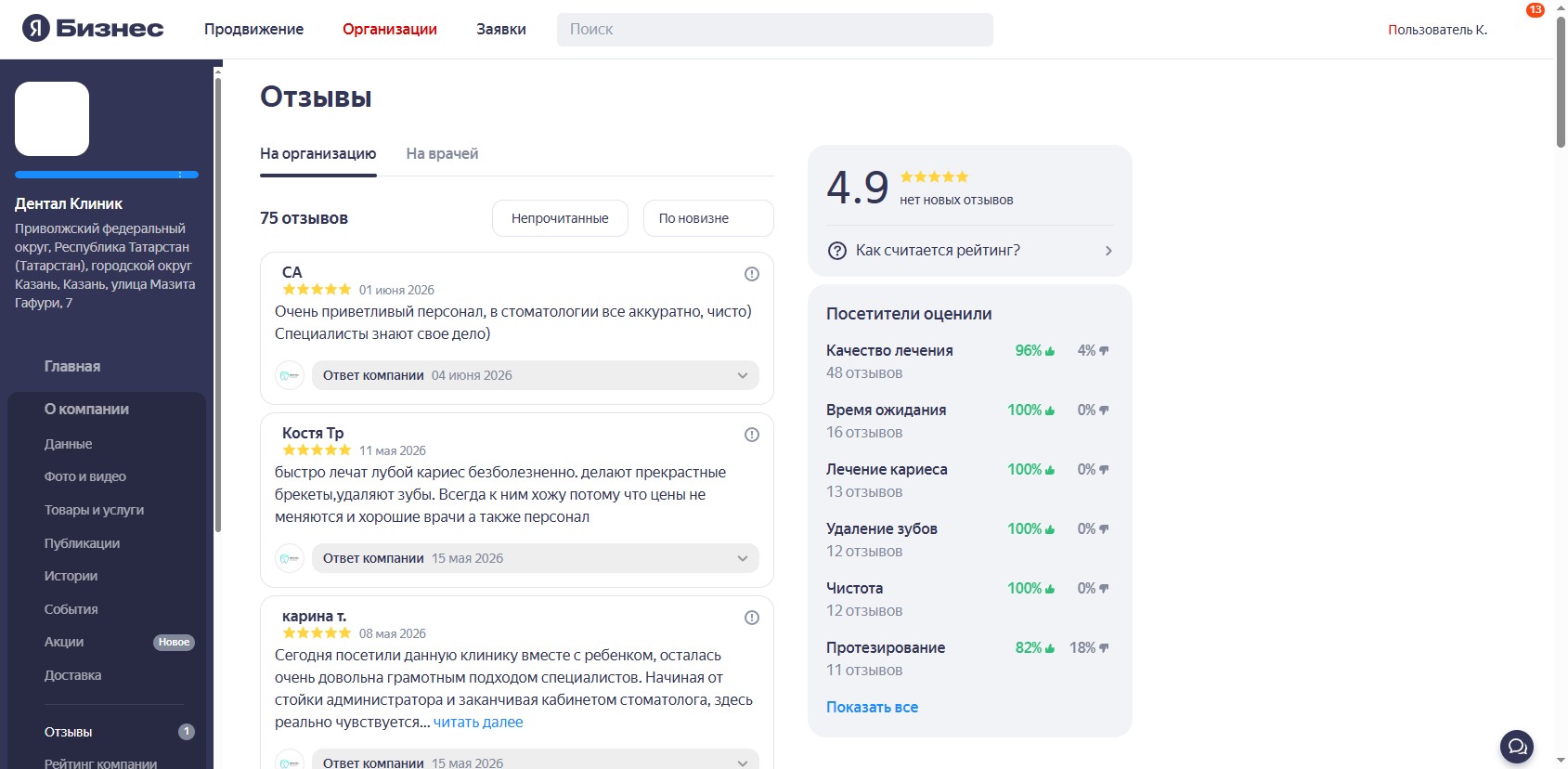Select На организацию tab
Screen dimensions: 1568x769
(318, 154)
